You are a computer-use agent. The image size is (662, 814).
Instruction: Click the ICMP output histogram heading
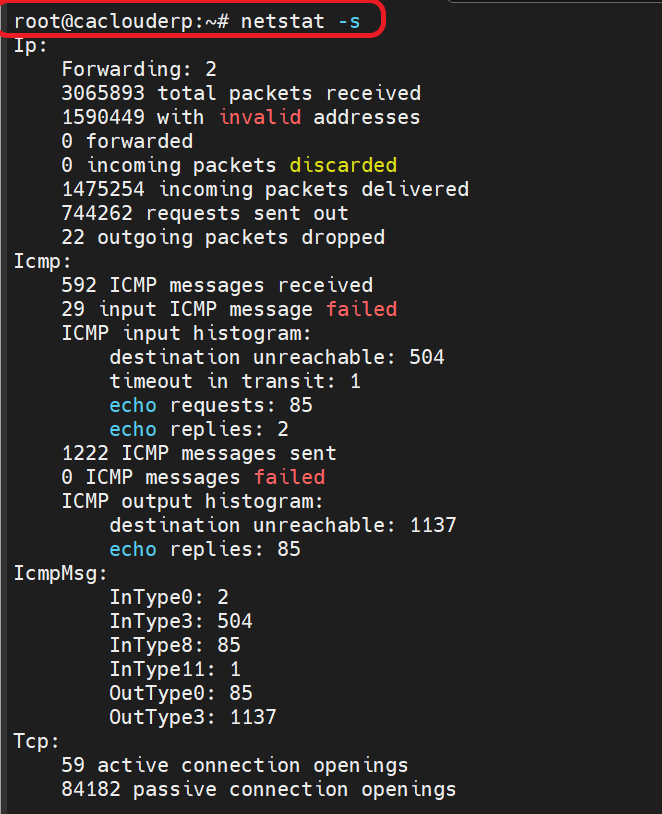tap(193, 501)
